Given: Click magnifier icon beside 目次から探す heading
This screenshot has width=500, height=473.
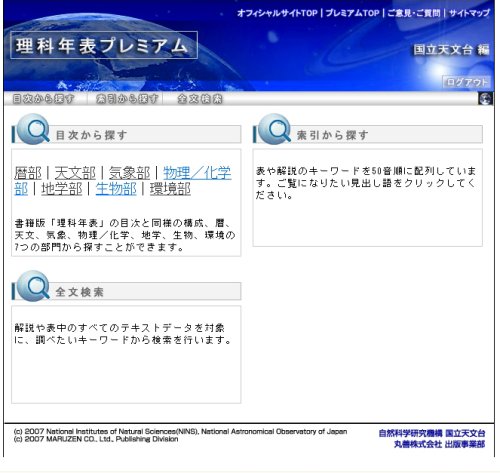Looking at the screenshot, I should 34,129.
